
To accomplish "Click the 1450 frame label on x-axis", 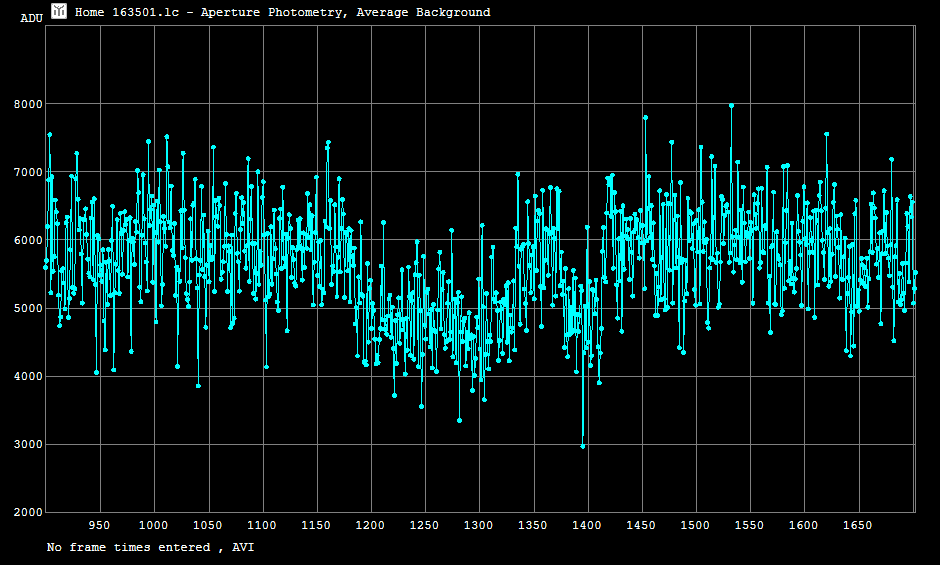I will coord(641,525).
